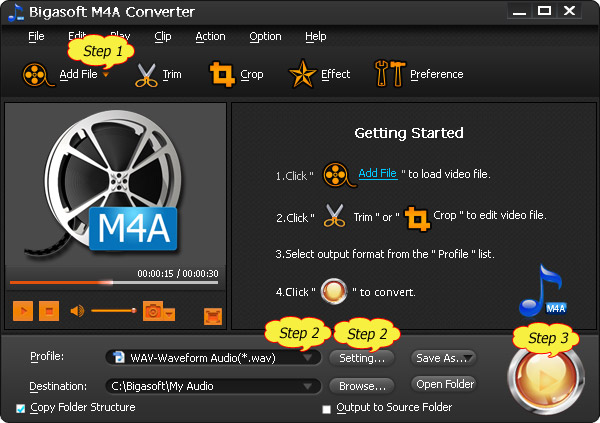
Task: Open the Help menu
Action: tap(316, 36)
